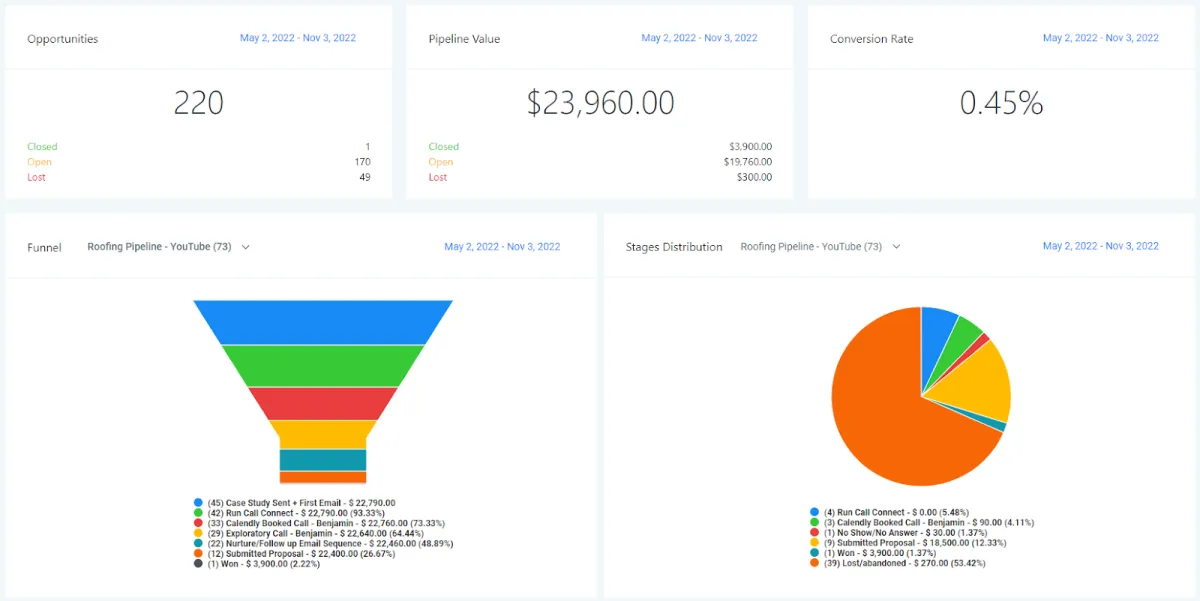Click the No Show/No Answer legend marker
The image size is (1200, 601).
[815, 533]
